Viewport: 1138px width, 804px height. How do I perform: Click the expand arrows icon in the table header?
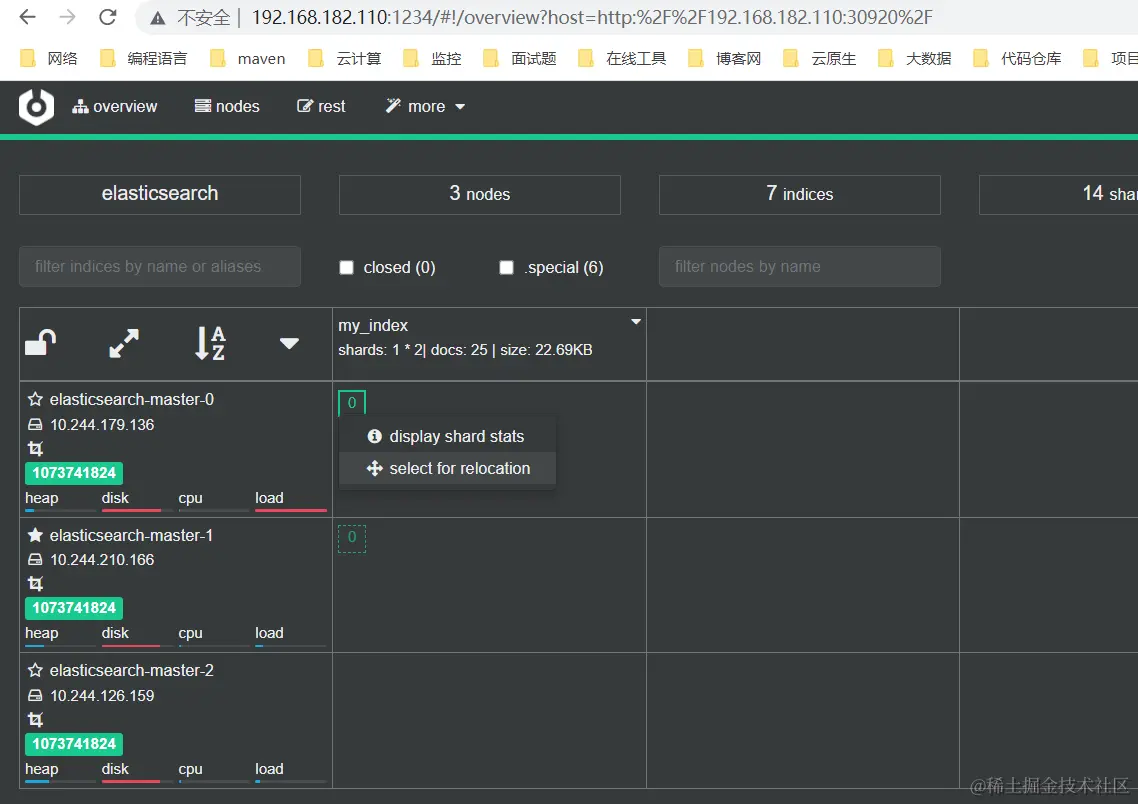click(x=122, y=343)
